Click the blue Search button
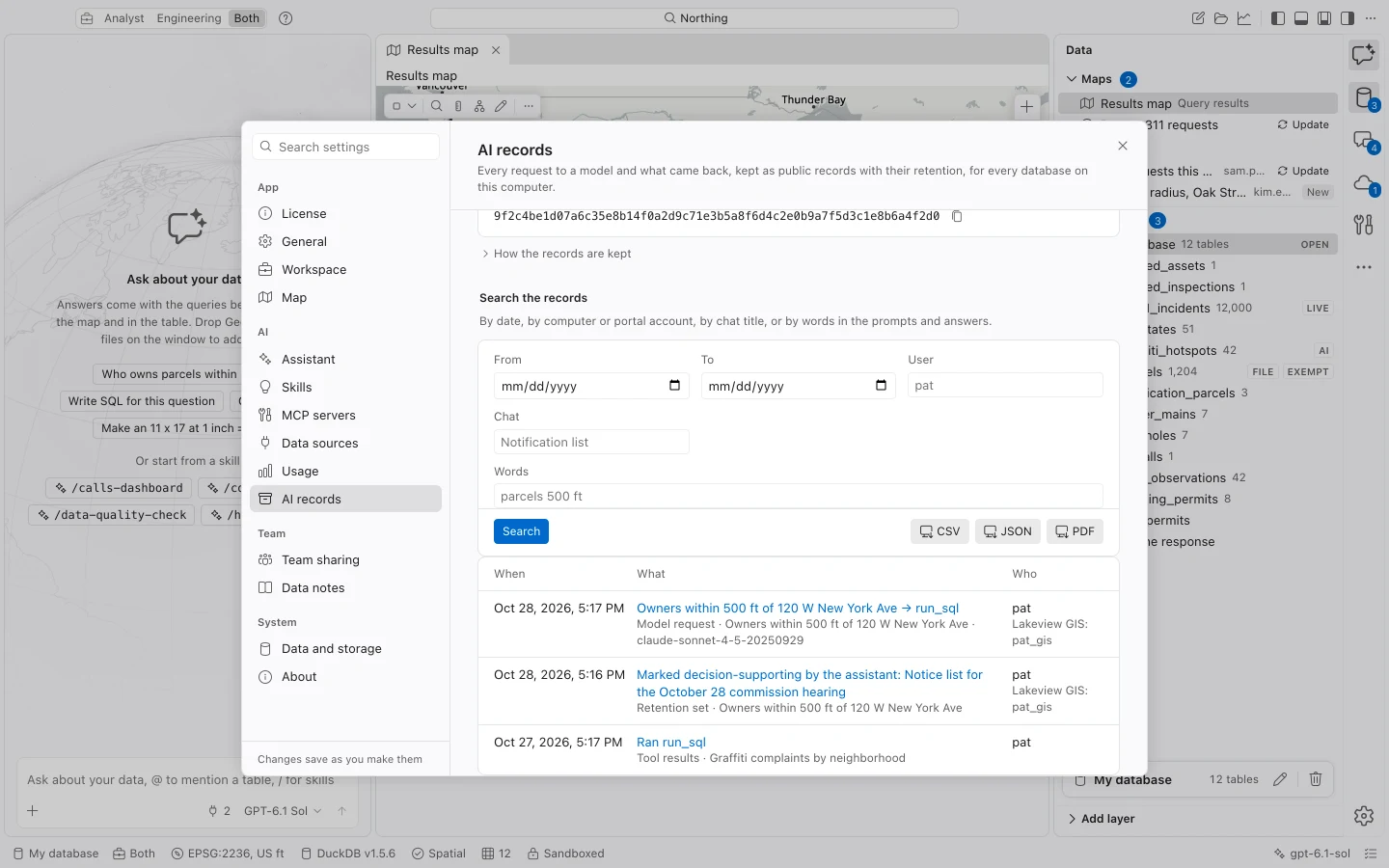Viewport: 1389px width, 868px height. (521, 531)
